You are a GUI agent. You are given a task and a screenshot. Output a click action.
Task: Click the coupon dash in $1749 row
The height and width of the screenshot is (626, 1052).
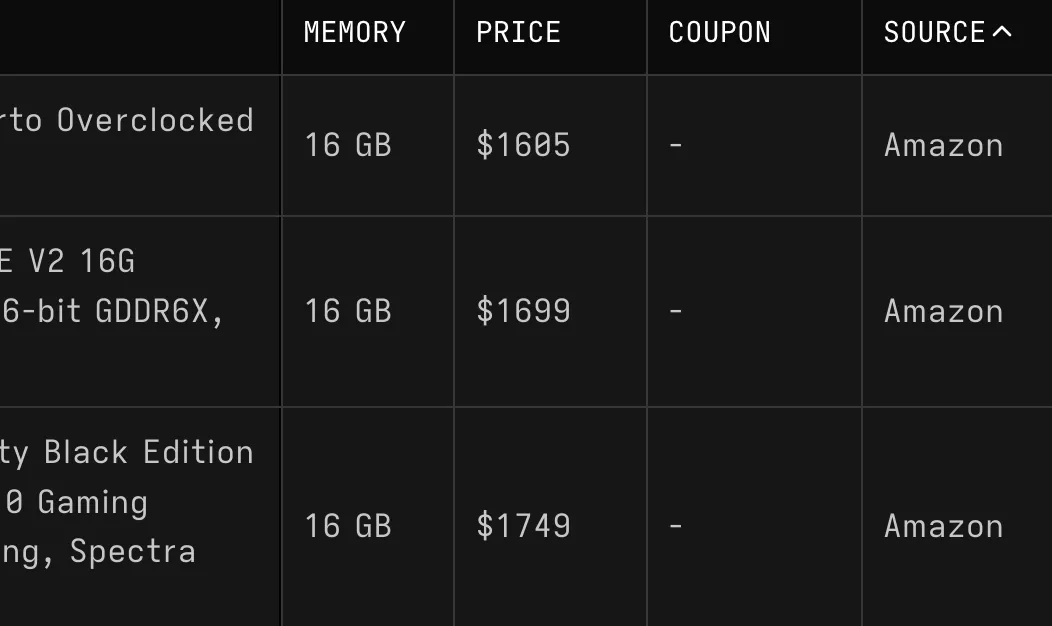(x=676, y=526)
